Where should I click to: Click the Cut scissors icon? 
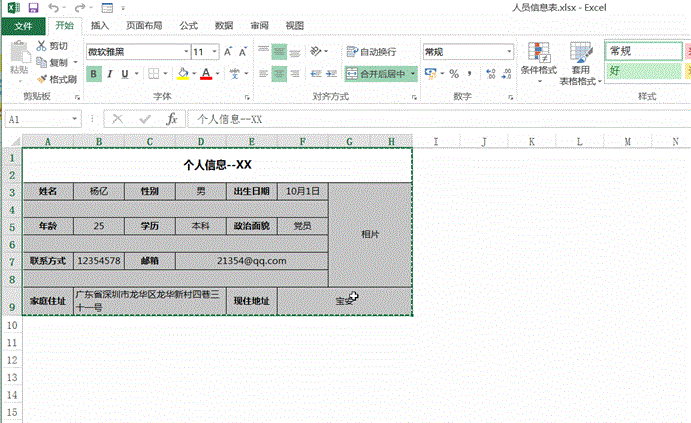[41, 46]
